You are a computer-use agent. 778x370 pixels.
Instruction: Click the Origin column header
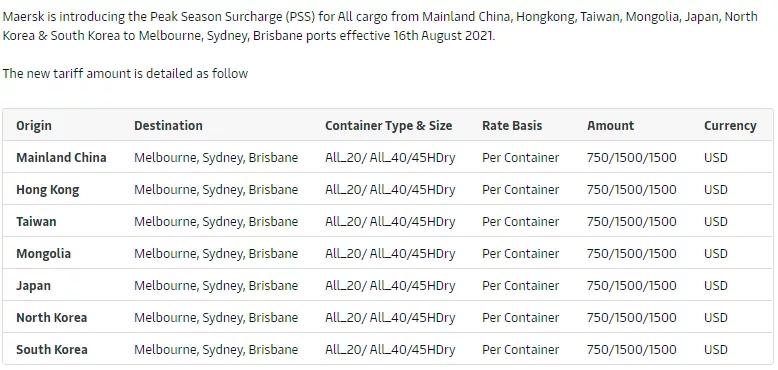[34, 125]
